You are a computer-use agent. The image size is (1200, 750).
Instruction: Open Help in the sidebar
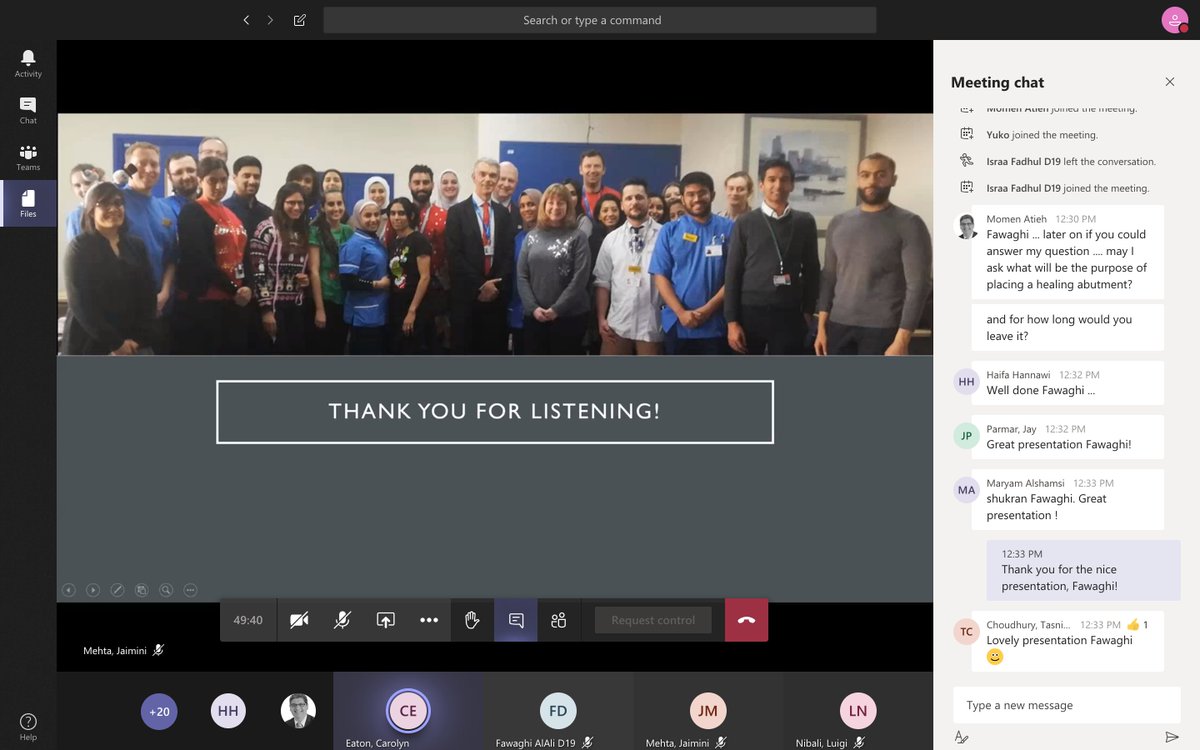[28, 727]
